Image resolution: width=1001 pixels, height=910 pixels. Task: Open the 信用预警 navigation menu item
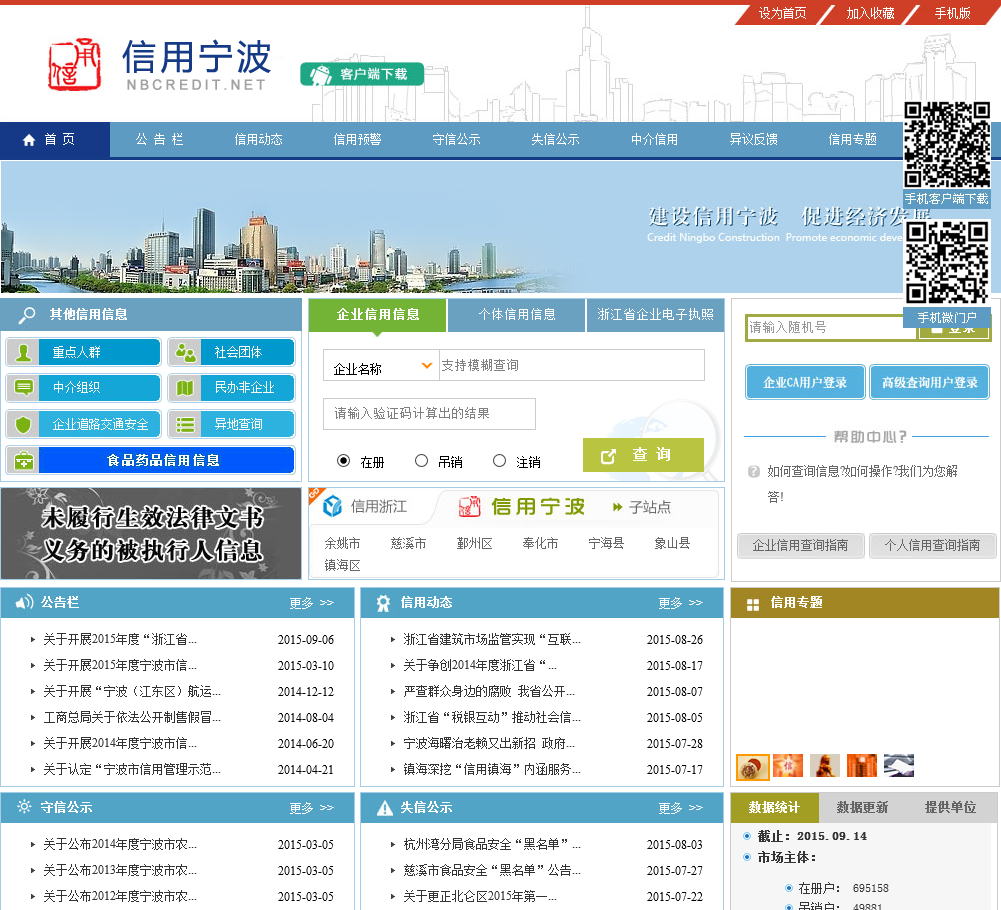358,139
